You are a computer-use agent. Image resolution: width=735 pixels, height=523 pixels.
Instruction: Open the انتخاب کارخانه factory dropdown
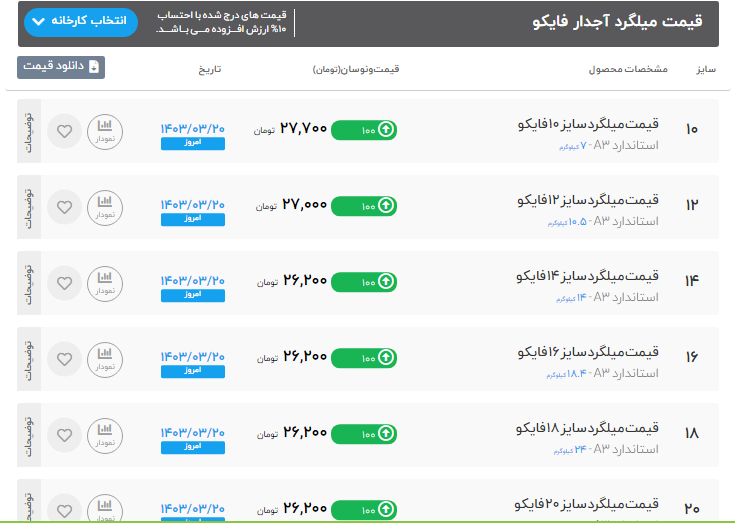tap(79, 22)
